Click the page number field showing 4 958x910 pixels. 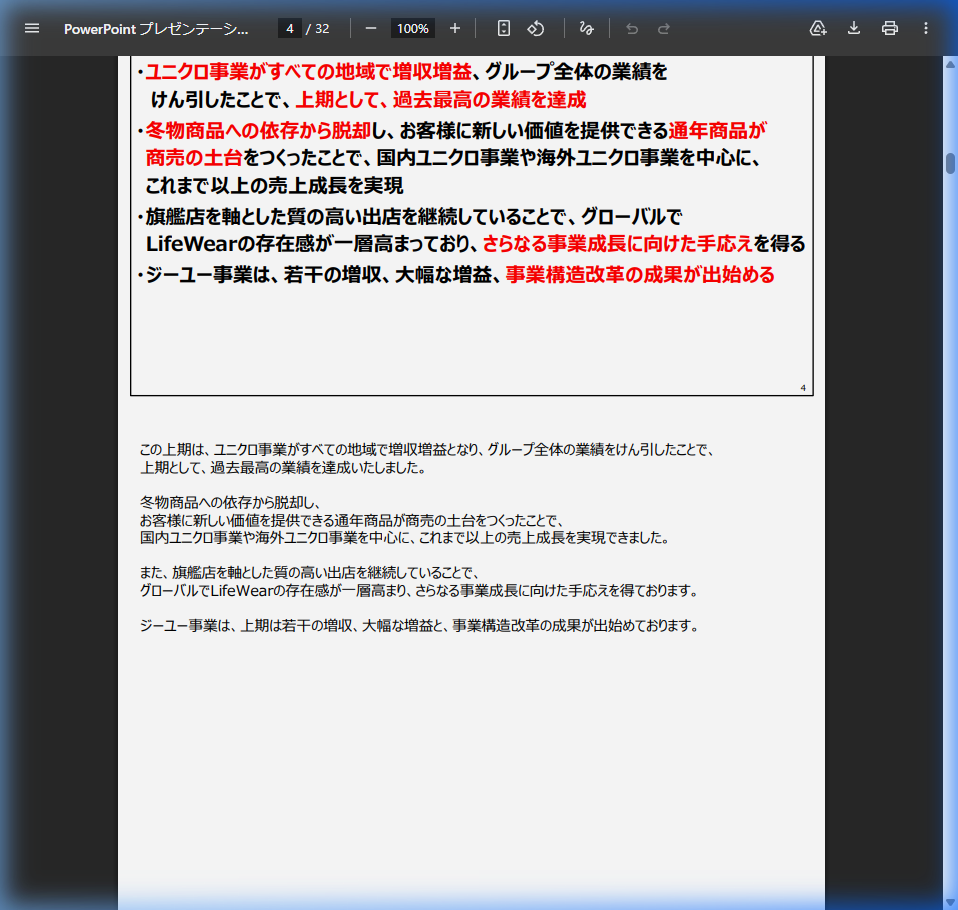[290, 28]
